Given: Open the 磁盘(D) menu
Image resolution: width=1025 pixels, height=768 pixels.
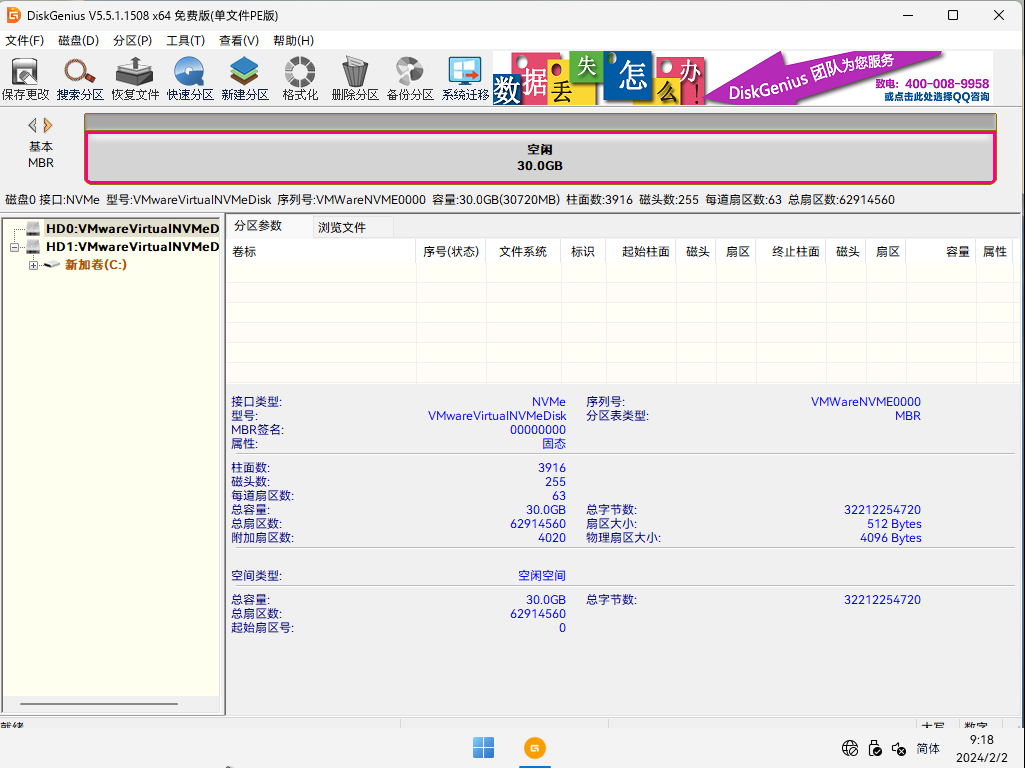Looking at the screenshot, I should 78,41.
